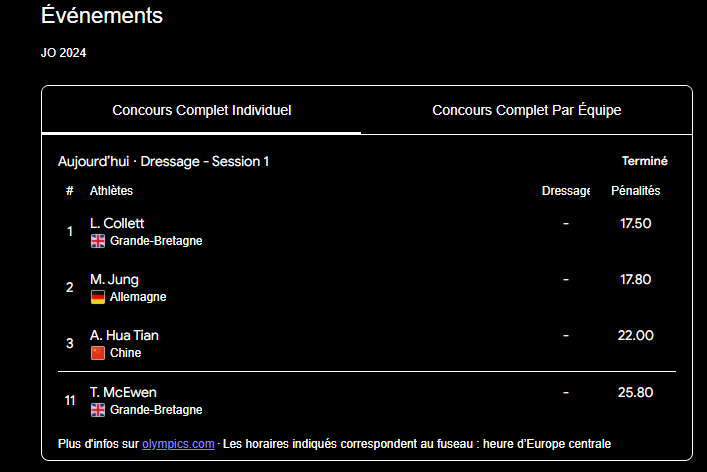Switch to Concours Complet Individuel tab

coord(201,110)
